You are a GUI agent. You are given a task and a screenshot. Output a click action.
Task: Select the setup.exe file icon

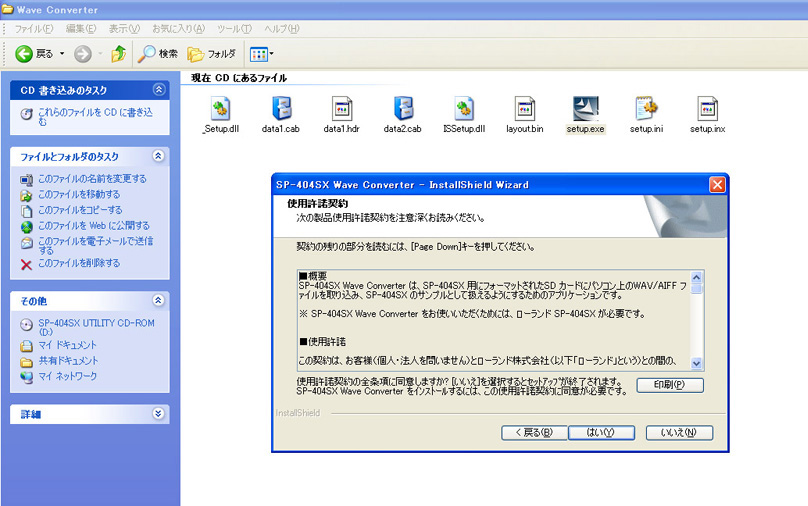pyautogui.click(x=585, y=109)
